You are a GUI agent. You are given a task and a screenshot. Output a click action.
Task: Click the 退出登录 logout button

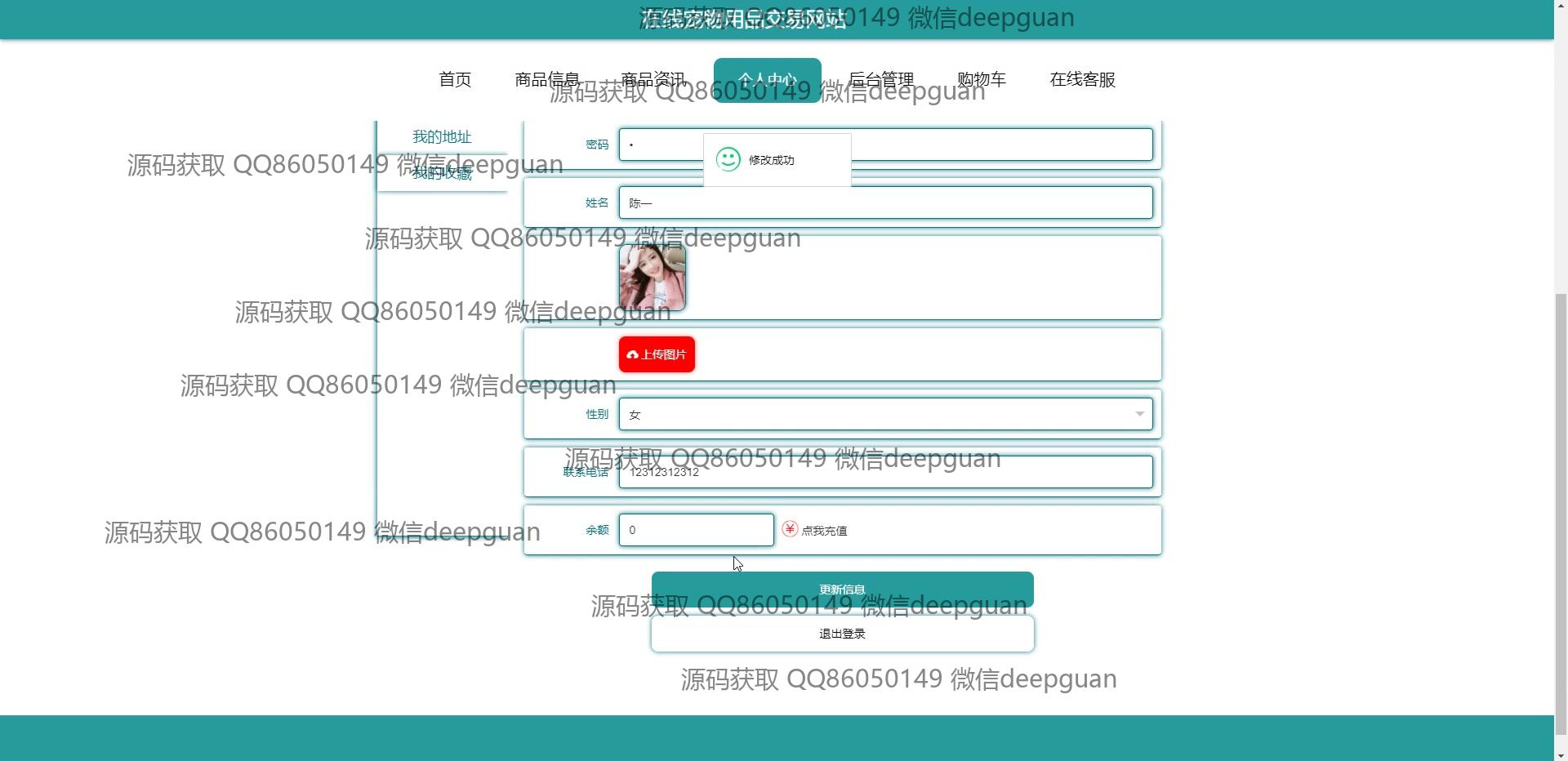[x=842, y=634]
